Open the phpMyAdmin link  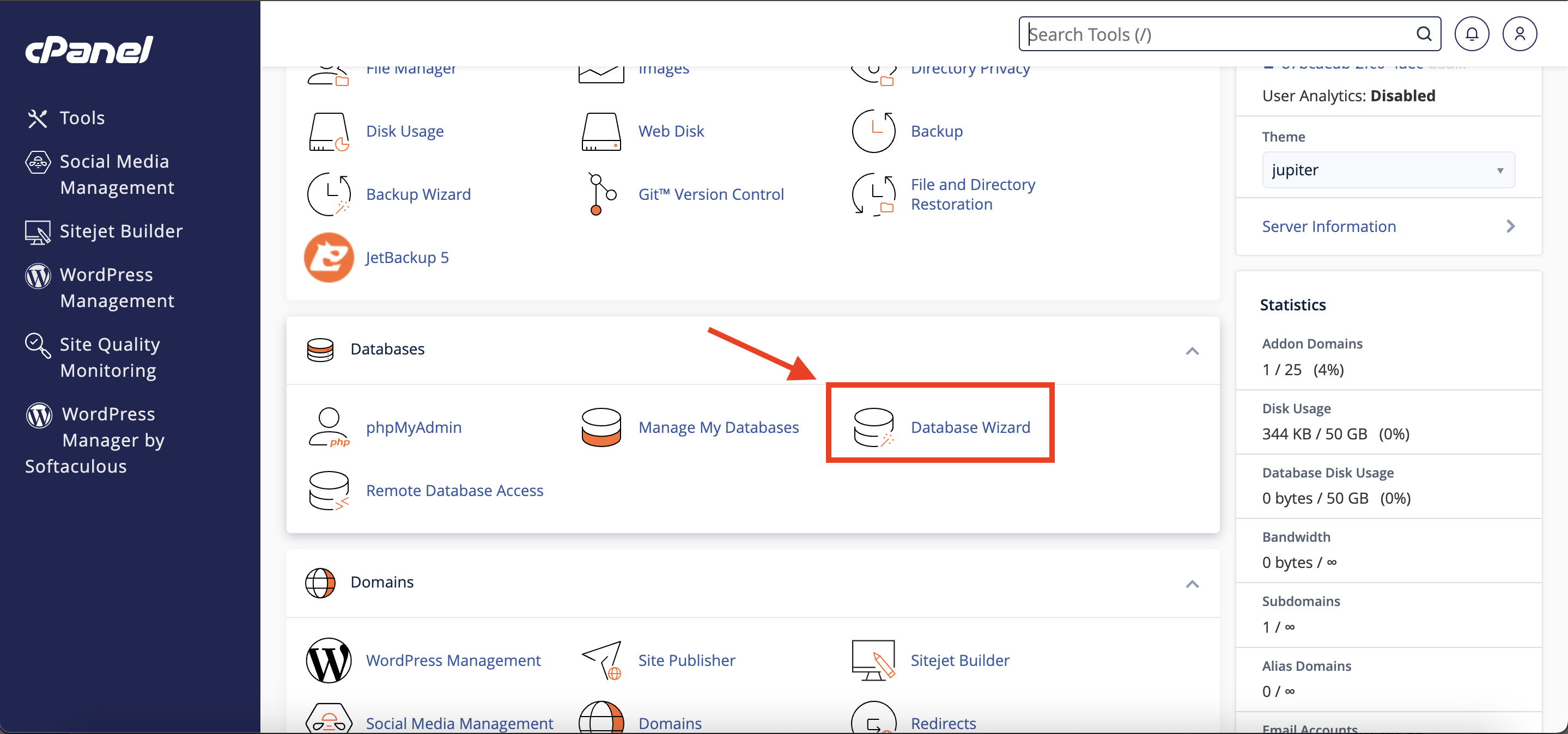coord(414,427)
